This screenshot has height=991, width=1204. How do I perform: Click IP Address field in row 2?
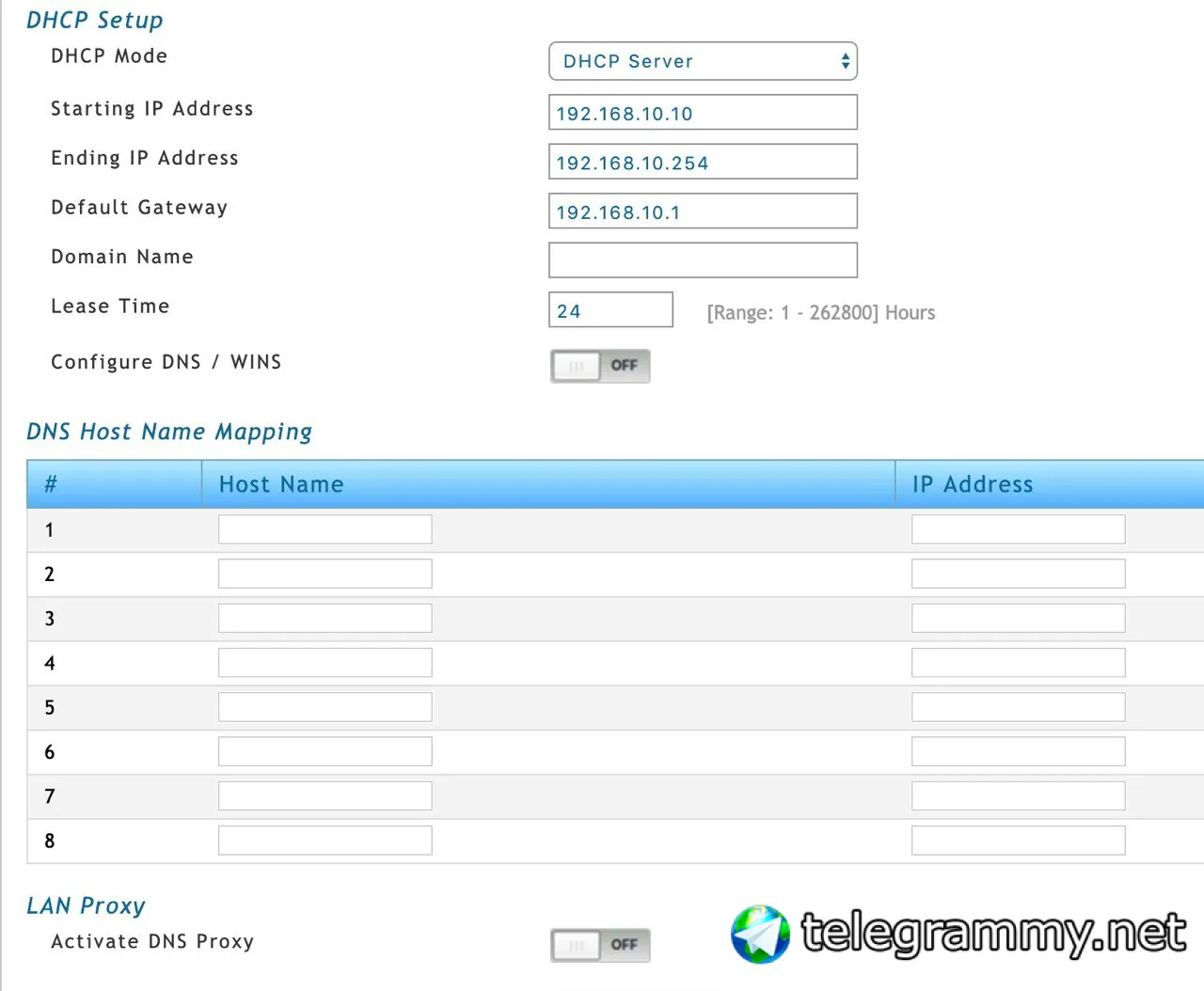(1019, 574)
